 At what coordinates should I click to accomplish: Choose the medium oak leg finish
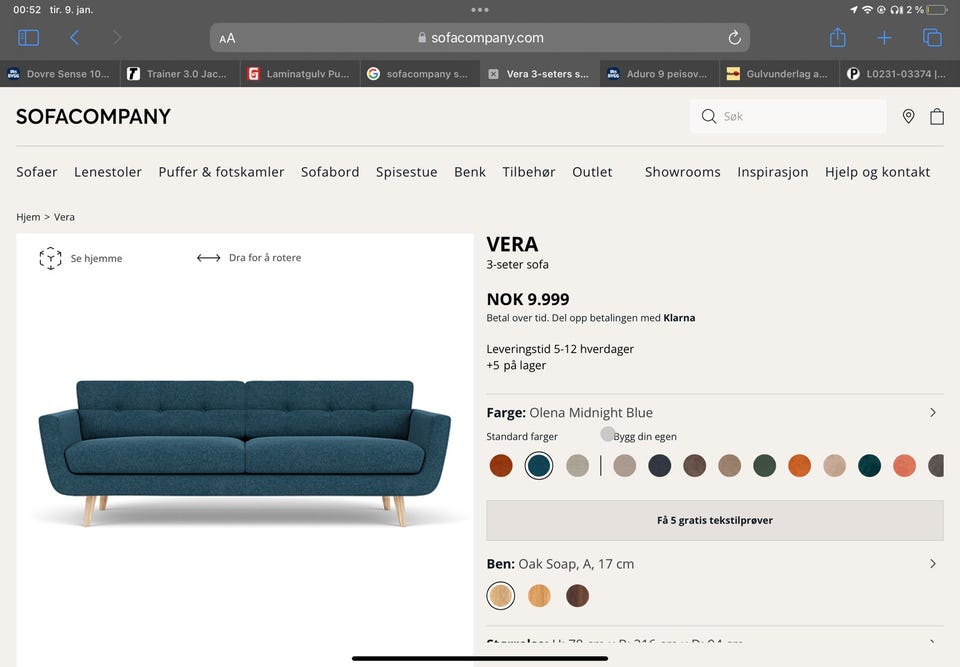[539, 595]
